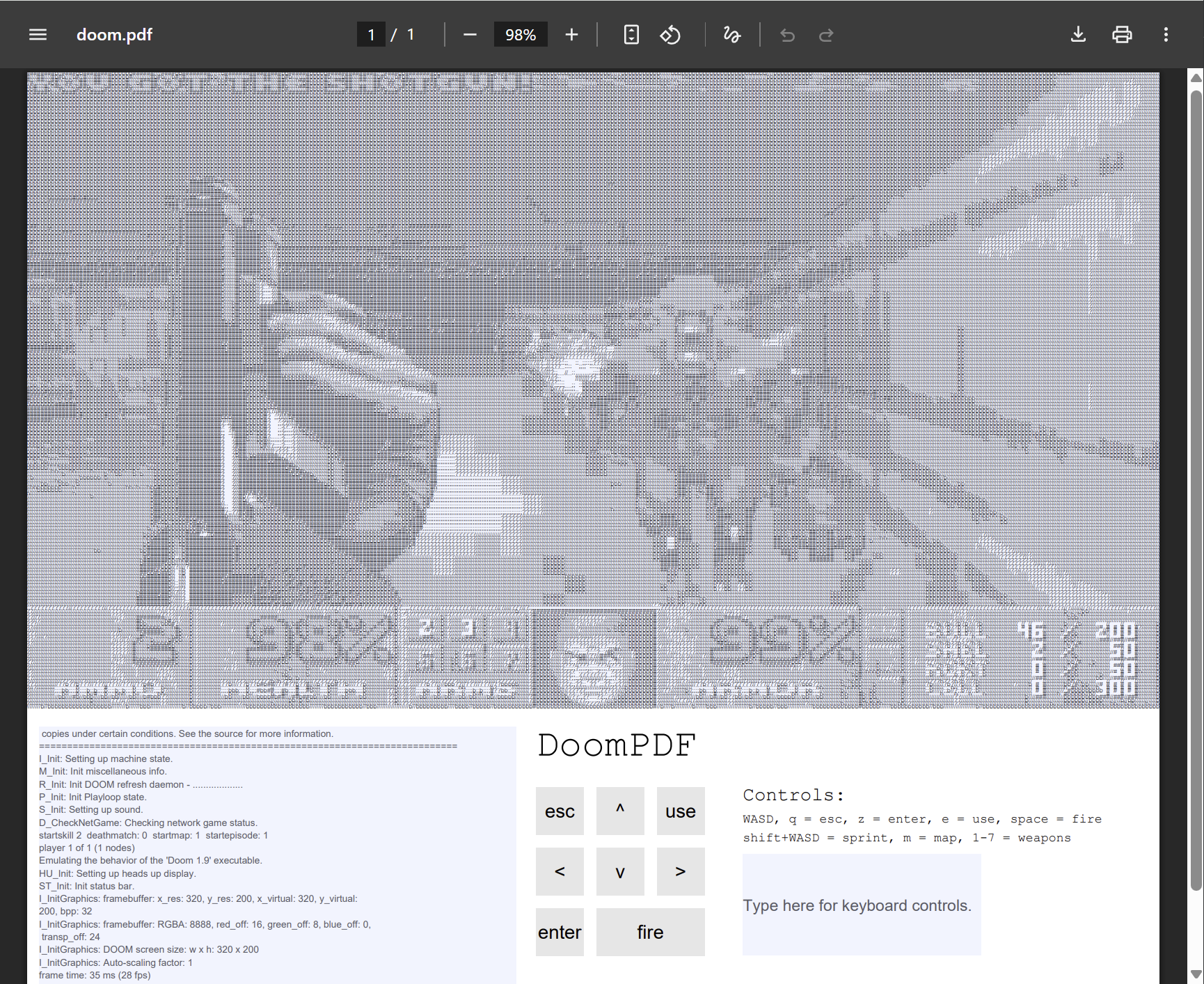Zoom in with the plus icon
This screenshot has height=984, width=1204.
click(571, 34)
